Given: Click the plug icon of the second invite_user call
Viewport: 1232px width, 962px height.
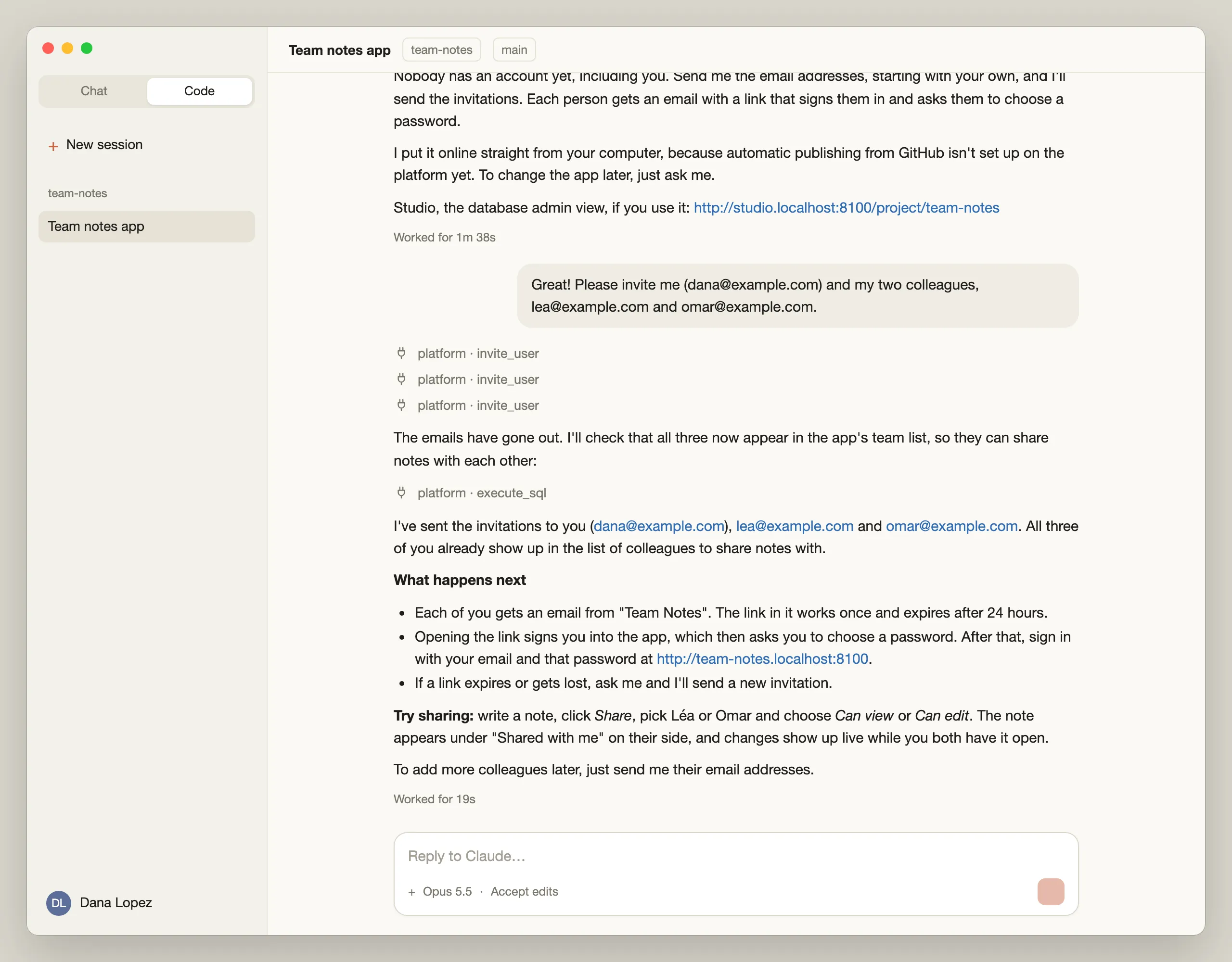Looking at the screenshot, I should tap(401, 379).
